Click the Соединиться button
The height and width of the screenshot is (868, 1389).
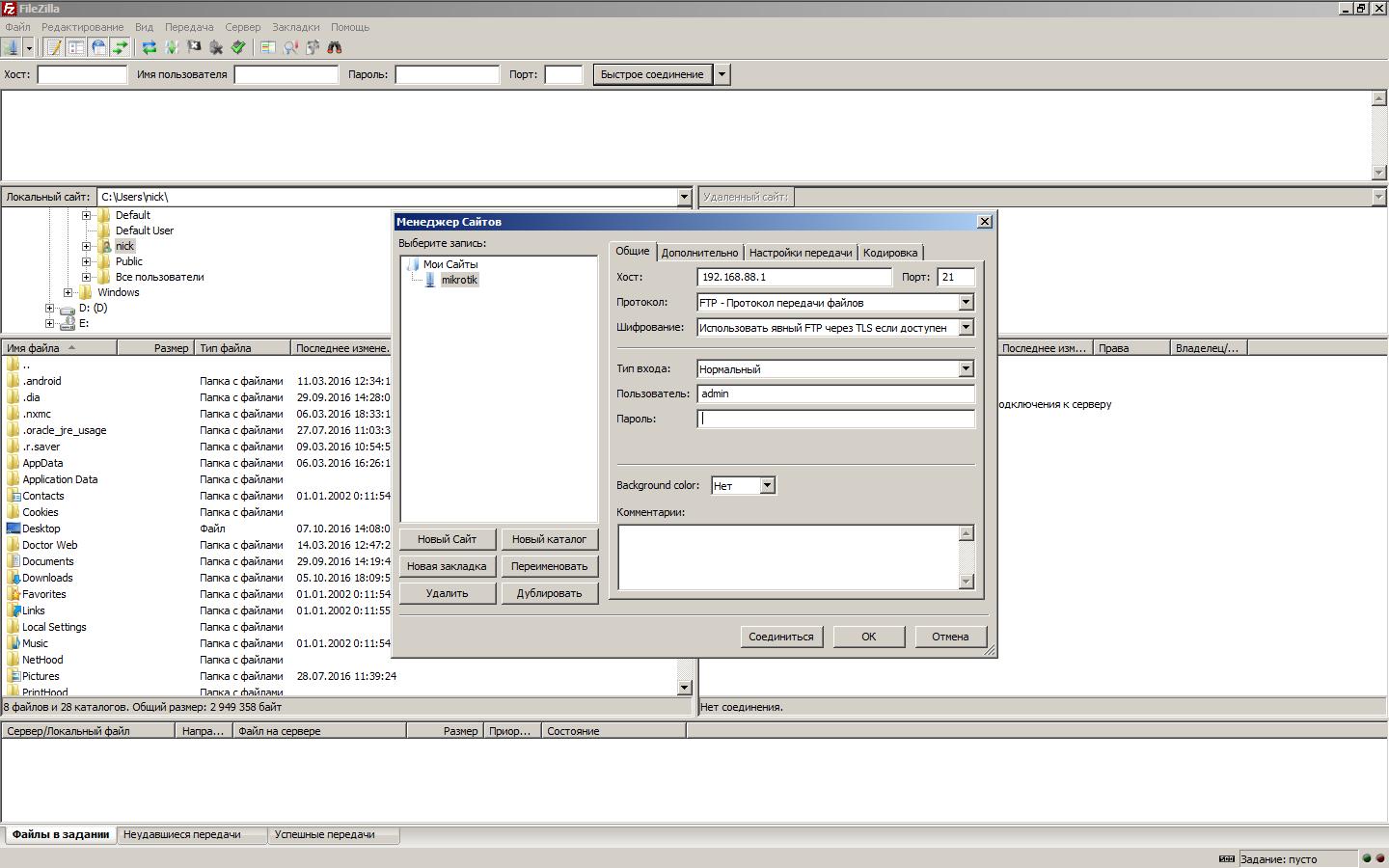781,637
